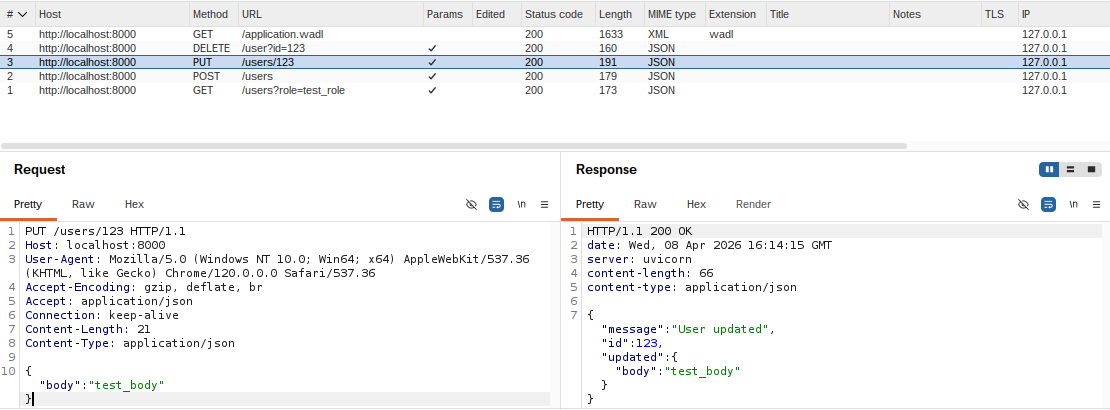The image size is (1110, 410).
Task: Sort by the Params column header
Action: click(447, 14)
